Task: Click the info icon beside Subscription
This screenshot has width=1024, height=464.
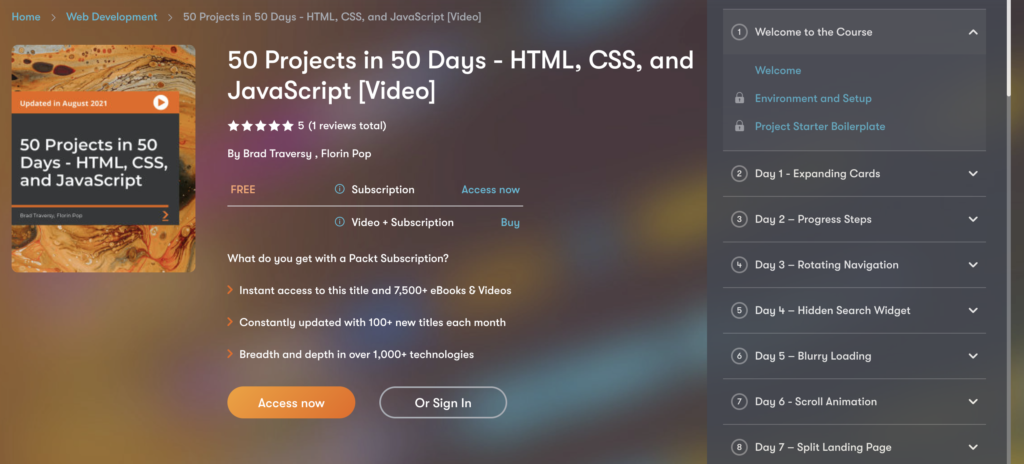Action: click(340, 190)
